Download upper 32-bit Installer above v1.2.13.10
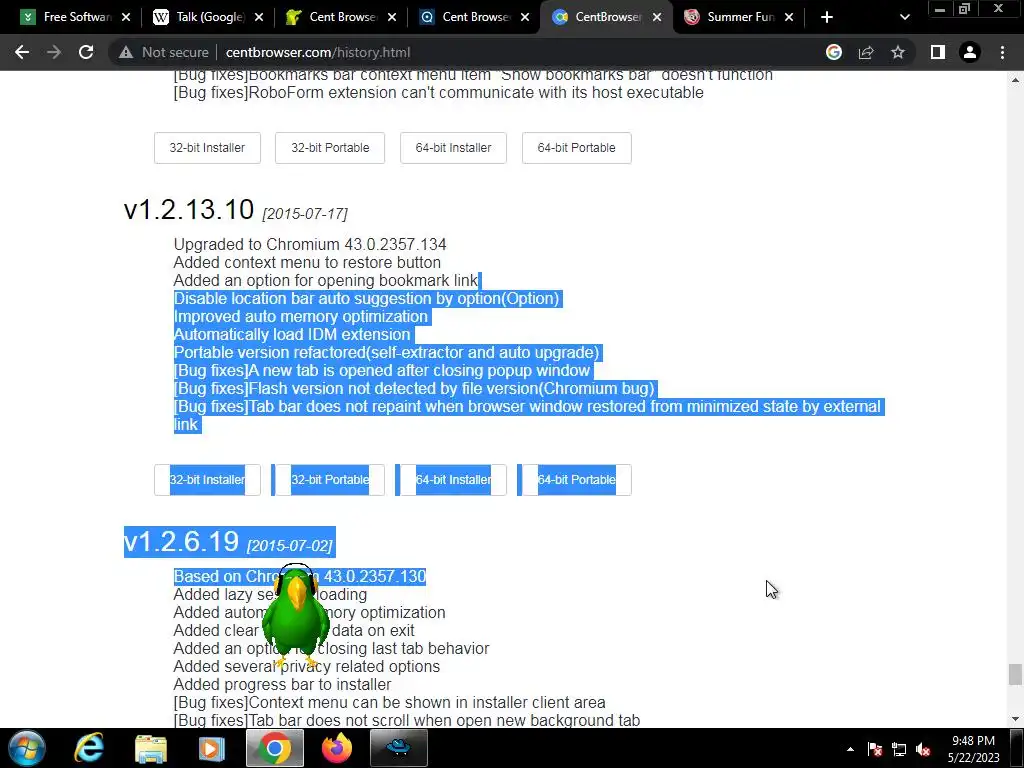Screen dimensions: 1024x768 pyautogui.click(x=207, y=148)
